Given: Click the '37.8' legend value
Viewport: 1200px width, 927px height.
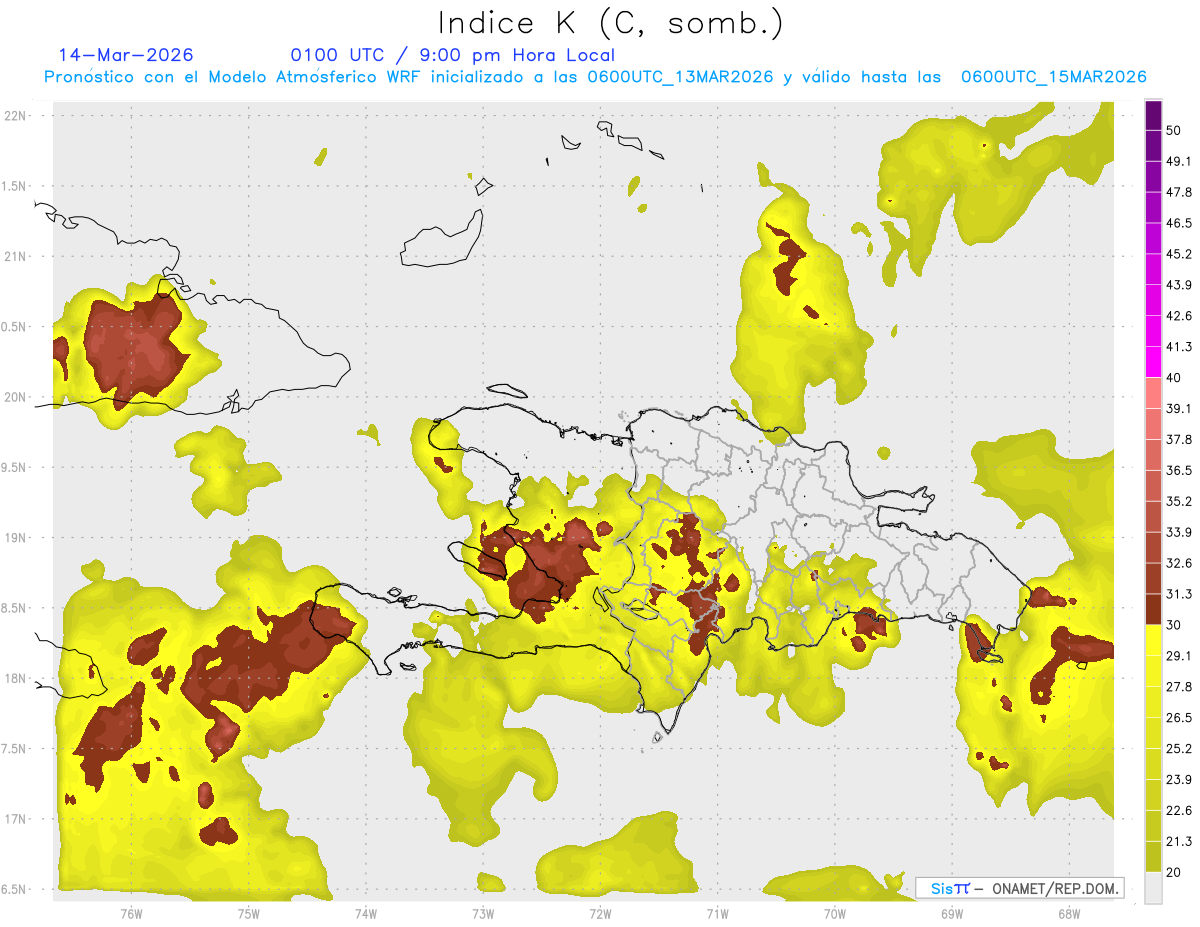Looking at the screenshot, I should point(1178,439).
